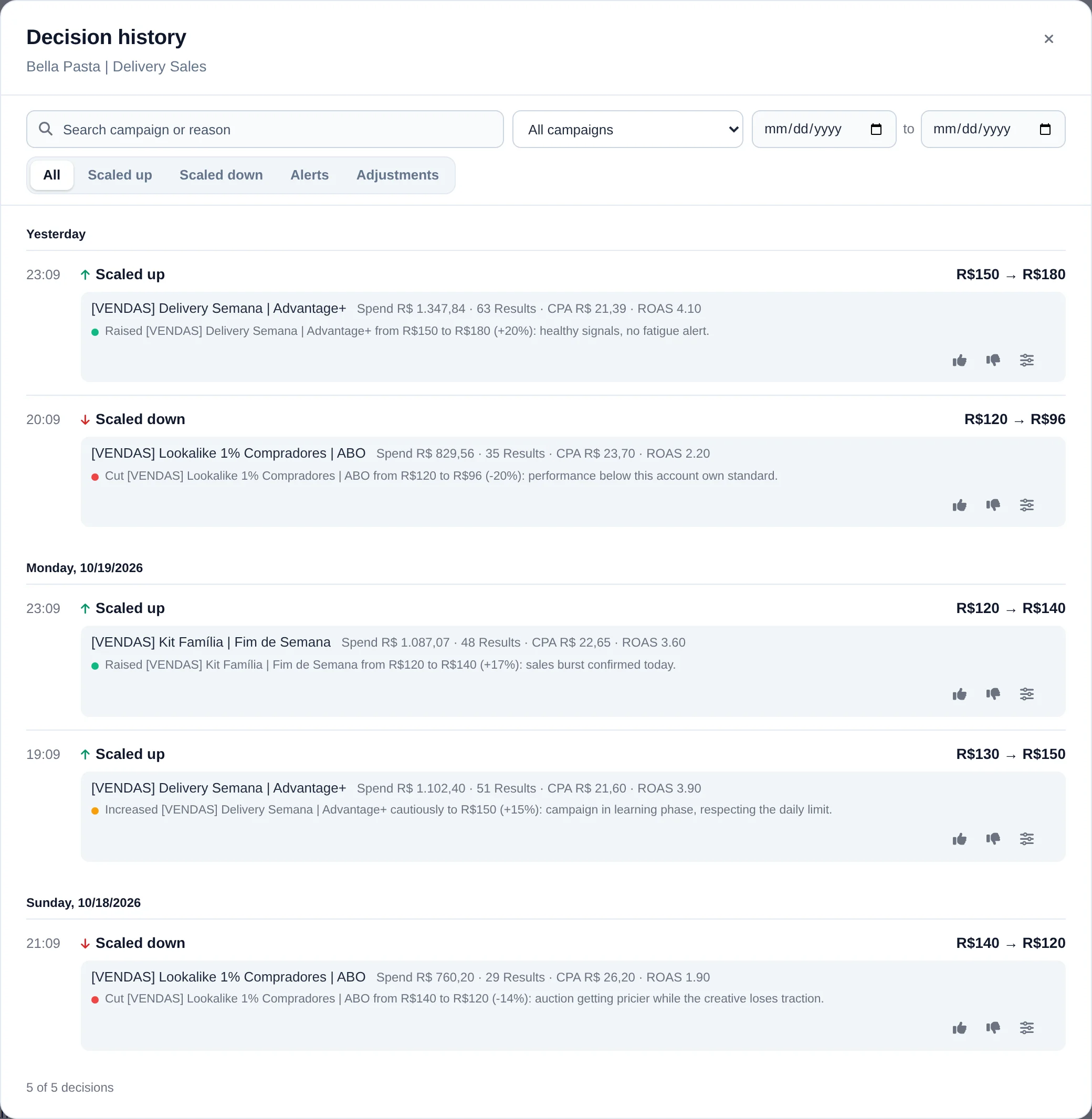The image size is (1092, 1119).
Task: Open adjust sliders for R$130 to R$150 decision
Action: point(1026,839)
